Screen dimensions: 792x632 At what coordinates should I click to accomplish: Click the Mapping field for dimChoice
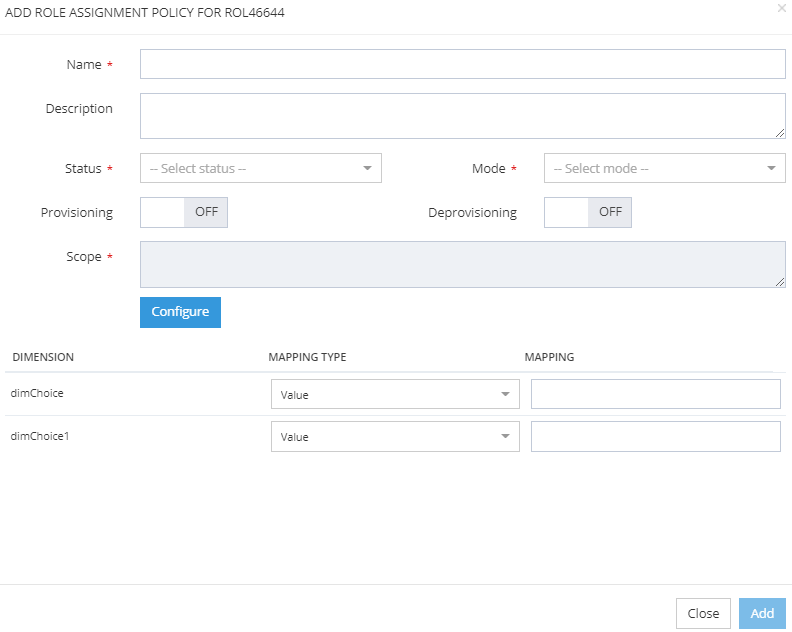pyautogui.click(x=655, y=394)
